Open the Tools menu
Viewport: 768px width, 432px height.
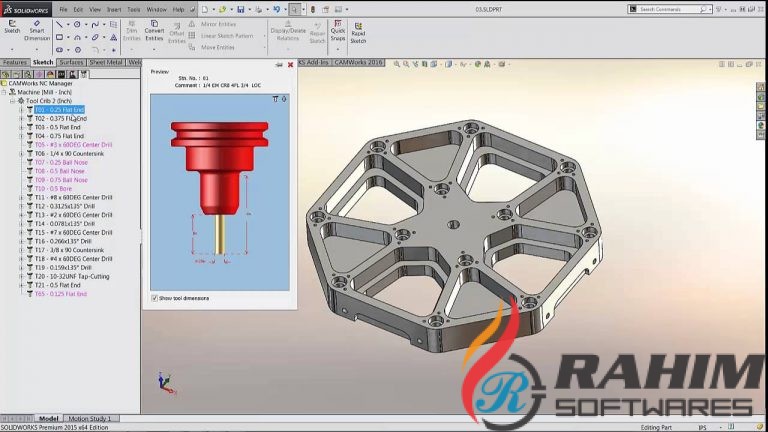(x=134, y=9)
